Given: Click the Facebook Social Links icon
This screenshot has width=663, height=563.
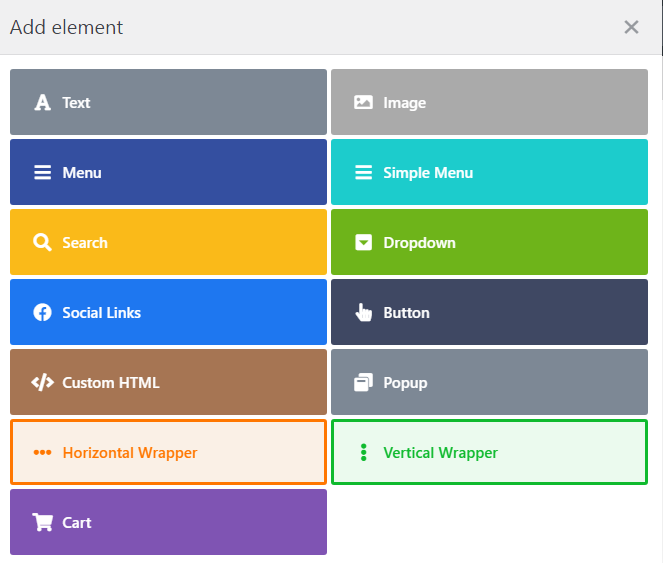Looking at the screenshot, I should tap(42, 313).
